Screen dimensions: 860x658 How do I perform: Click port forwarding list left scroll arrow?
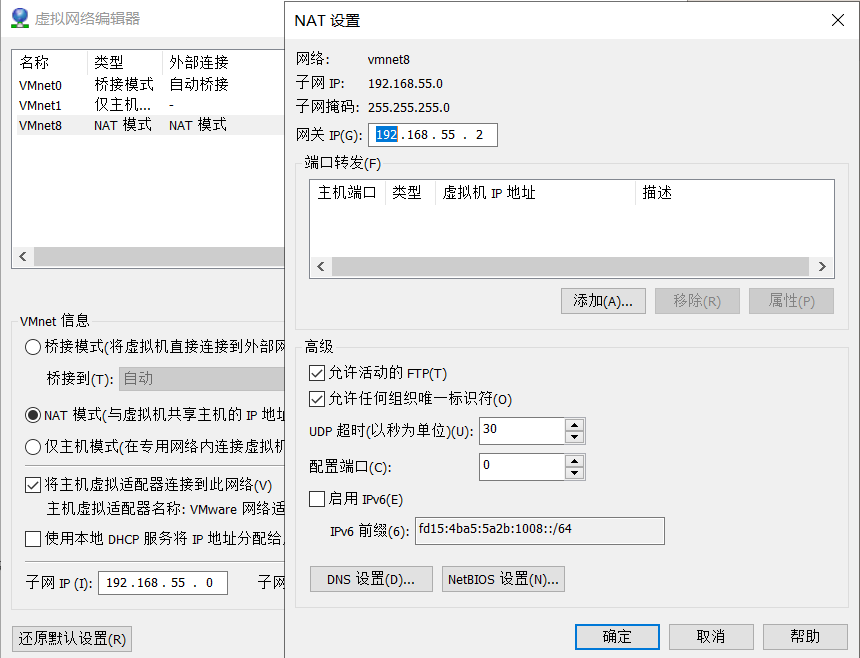pos(321,266)
